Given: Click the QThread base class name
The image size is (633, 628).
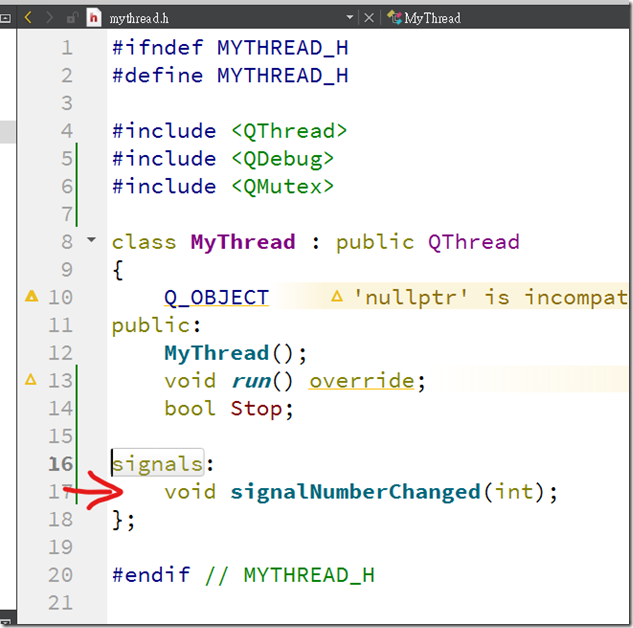Looking at the screenshot, I should click(474, 242).
